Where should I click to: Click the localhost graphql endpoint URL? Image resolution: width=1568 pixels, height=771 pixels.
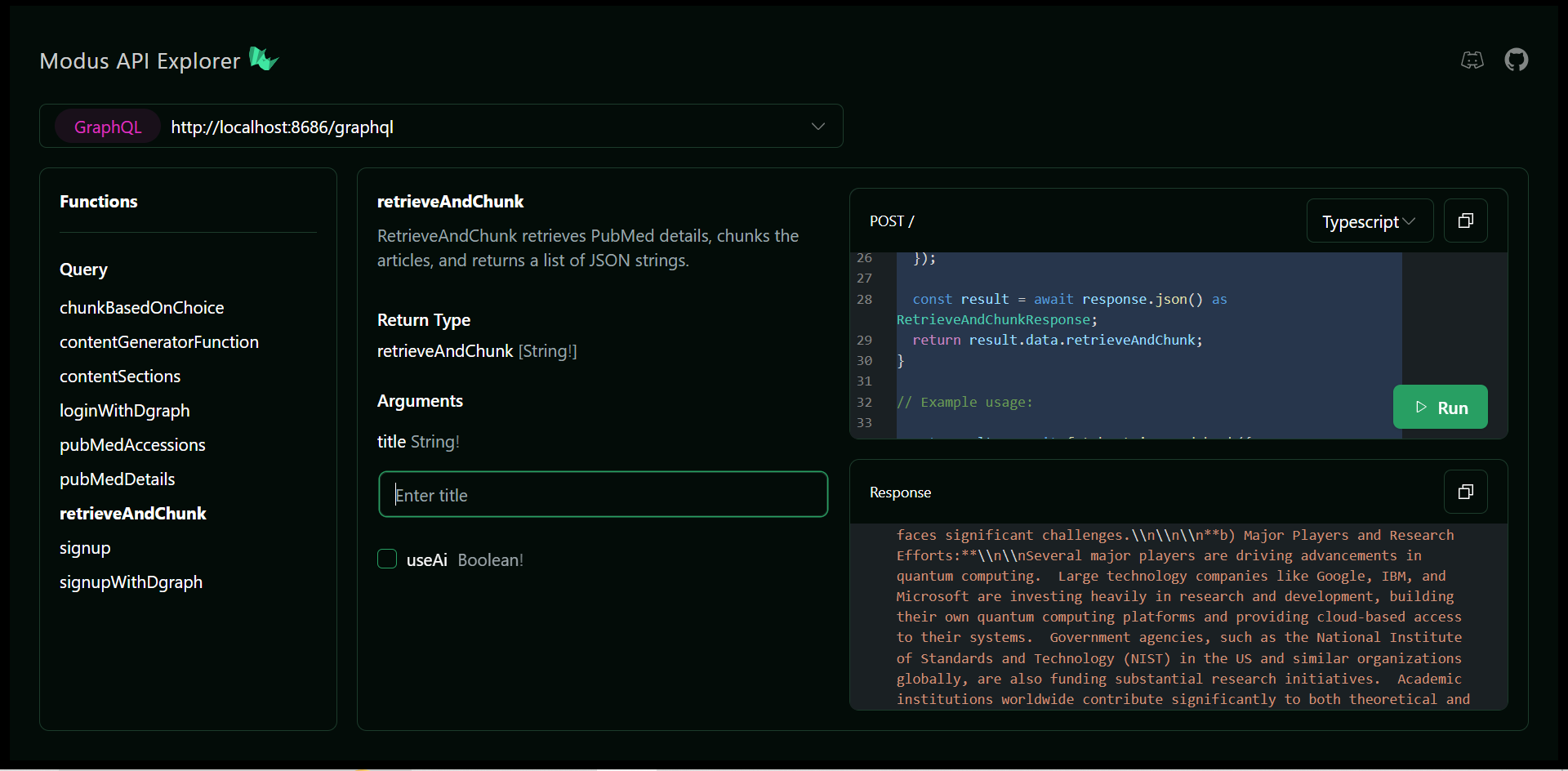(283, 127)
